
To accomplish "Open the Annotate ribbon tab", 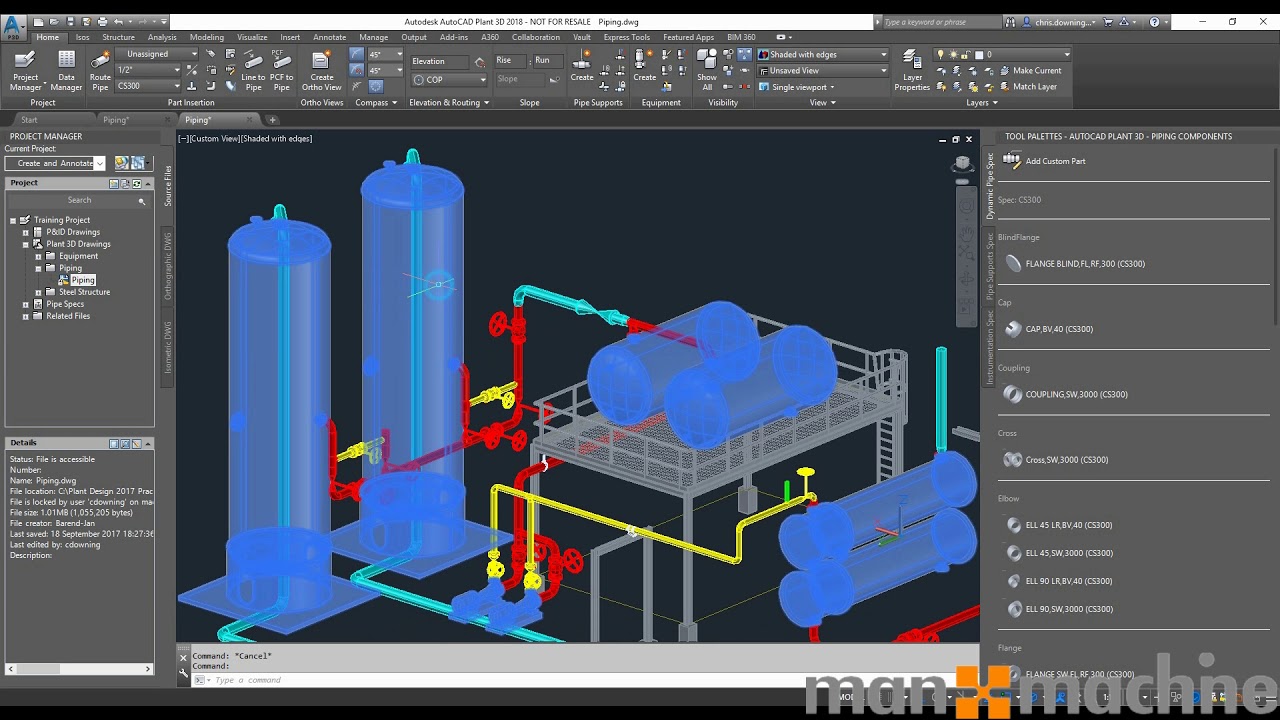I will 330,37.
